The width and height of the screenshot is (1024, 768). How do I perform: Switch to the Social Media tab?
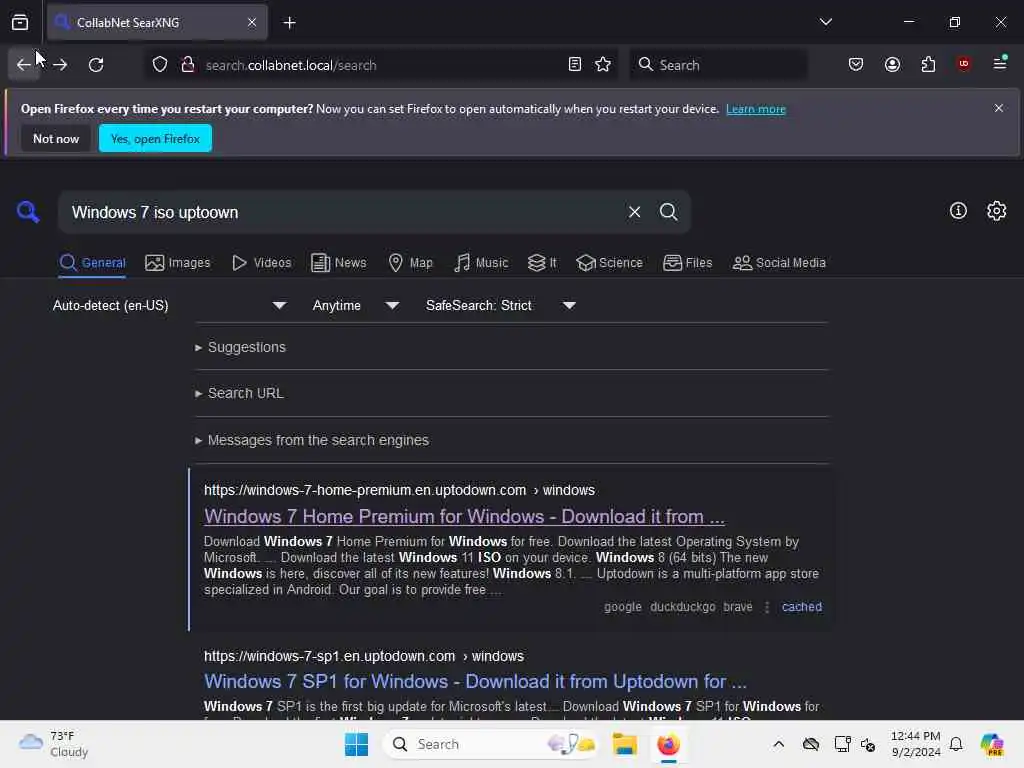pyautogui.click(x=779, y=263)
